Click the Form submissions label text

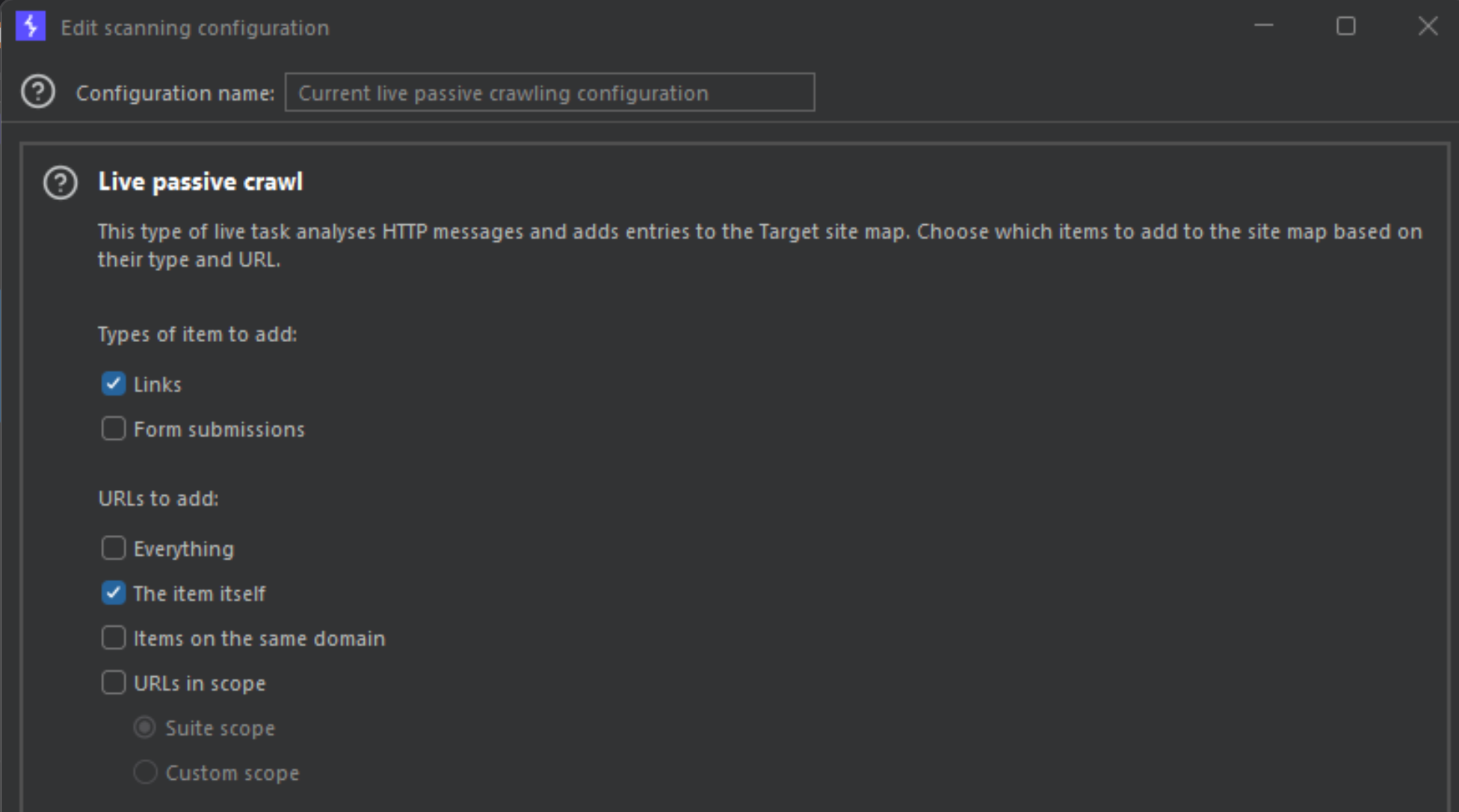[x=219, y=430]
